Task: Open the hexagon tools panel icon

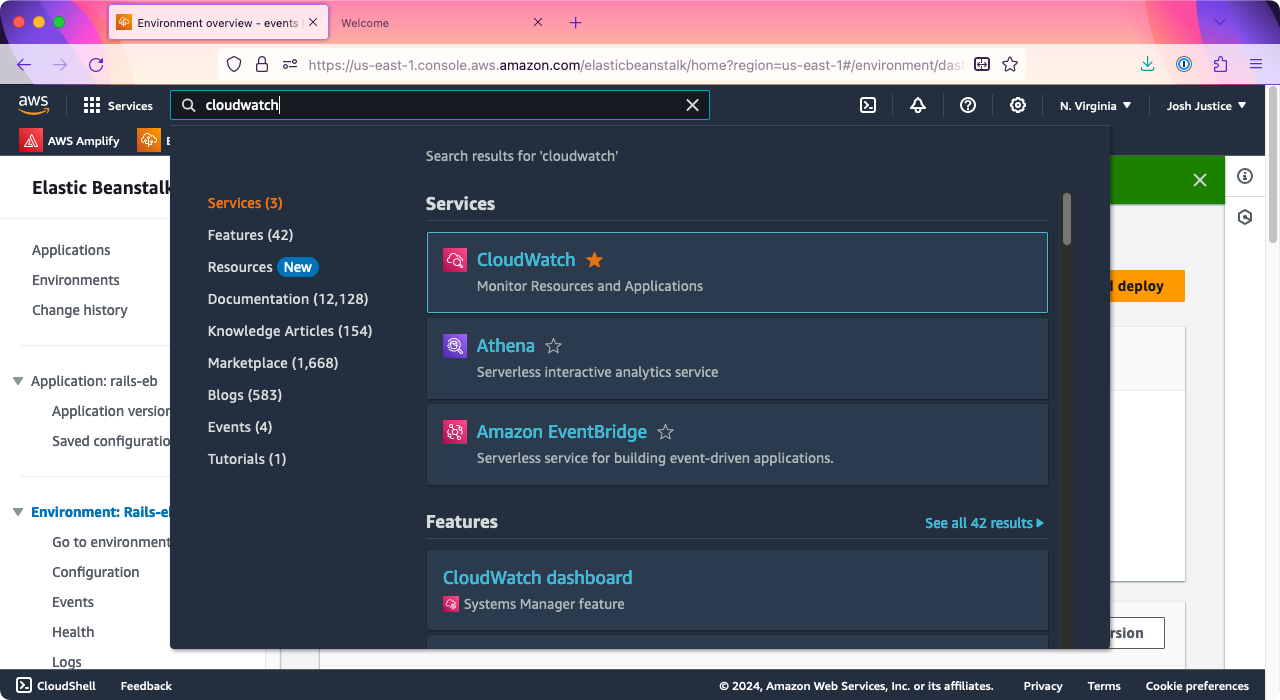Action: pos(1245,217)
